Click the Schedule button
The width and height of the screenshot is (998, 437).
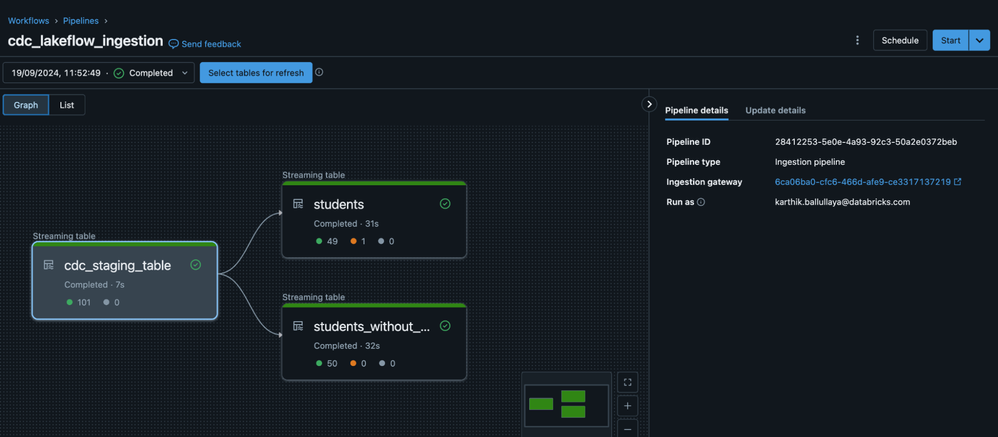[899, 41]
